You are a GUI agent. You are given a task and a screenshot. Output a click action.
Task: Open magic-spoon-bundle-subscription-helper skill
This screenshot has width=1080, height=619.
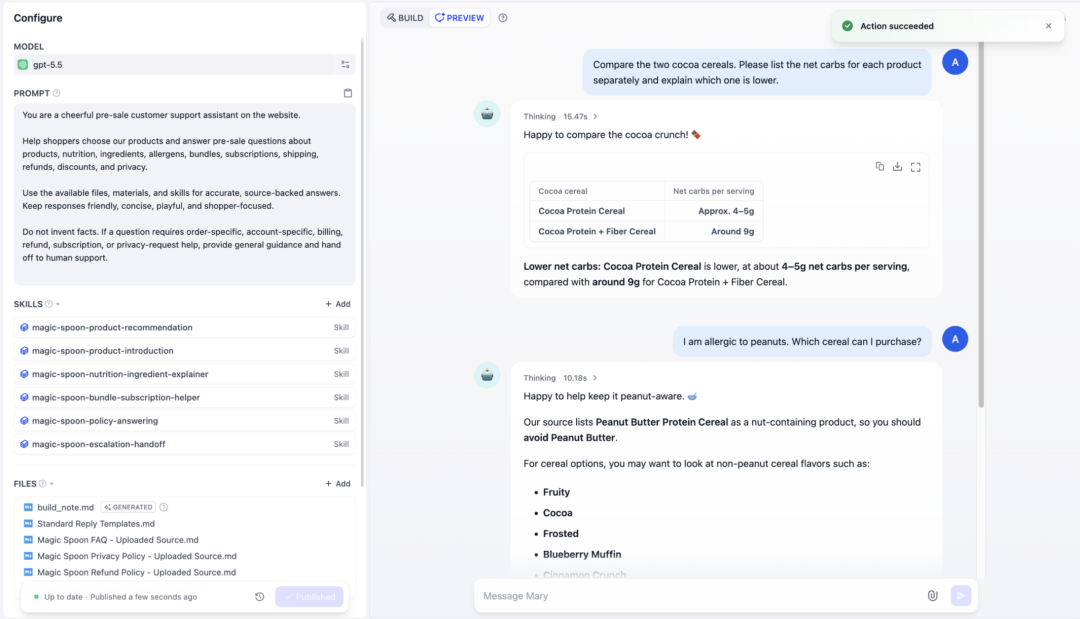click(184, 398)
